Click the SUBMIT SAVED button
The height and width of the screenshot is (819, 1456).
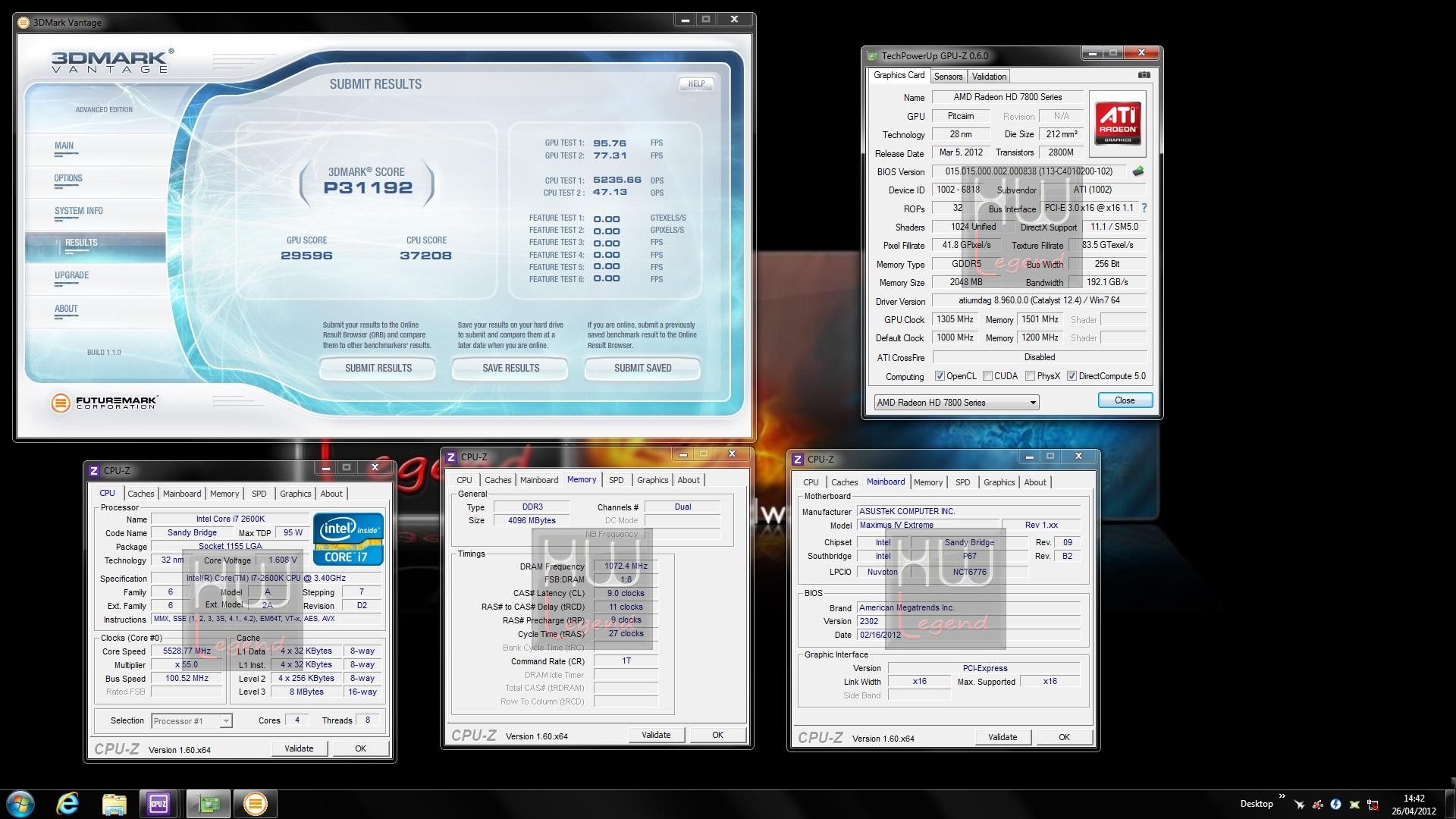coord(642,369)
